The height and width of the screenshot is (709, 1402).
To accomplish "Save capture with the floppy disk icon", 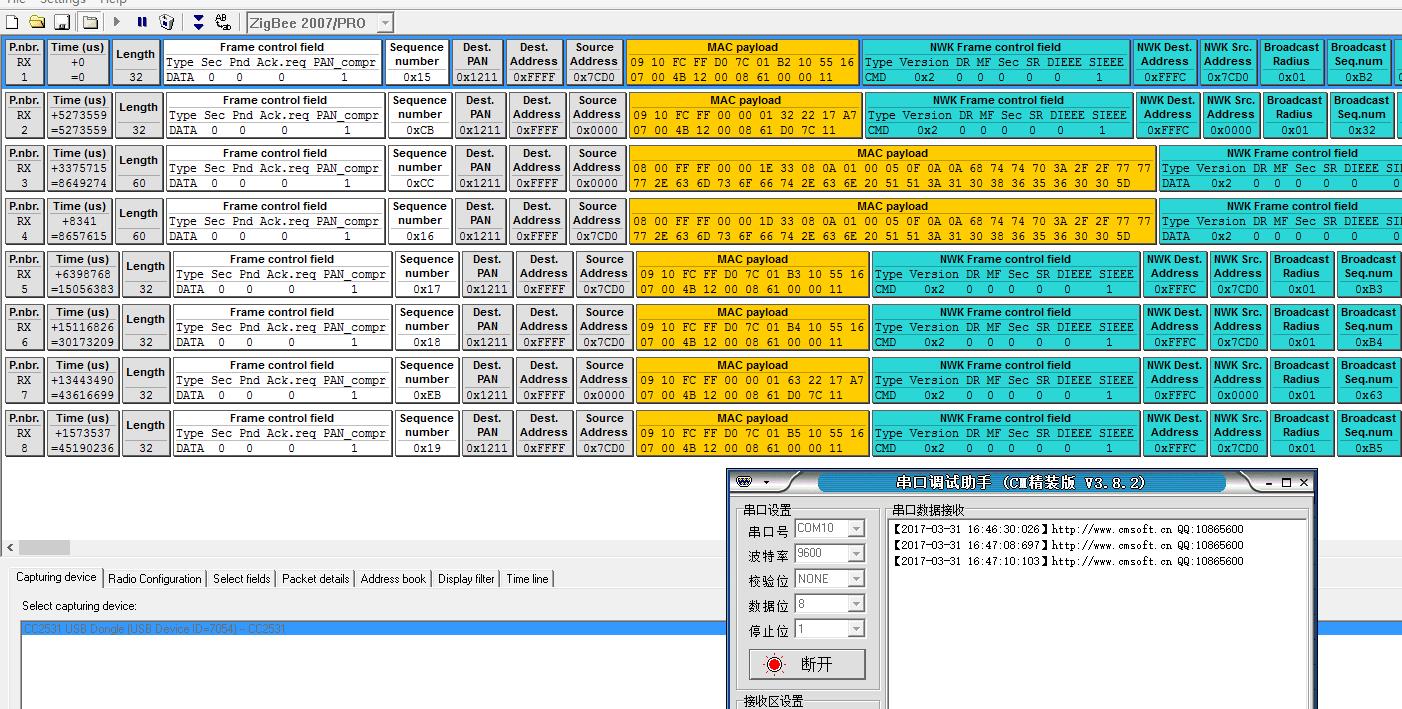I will point(62,22).
